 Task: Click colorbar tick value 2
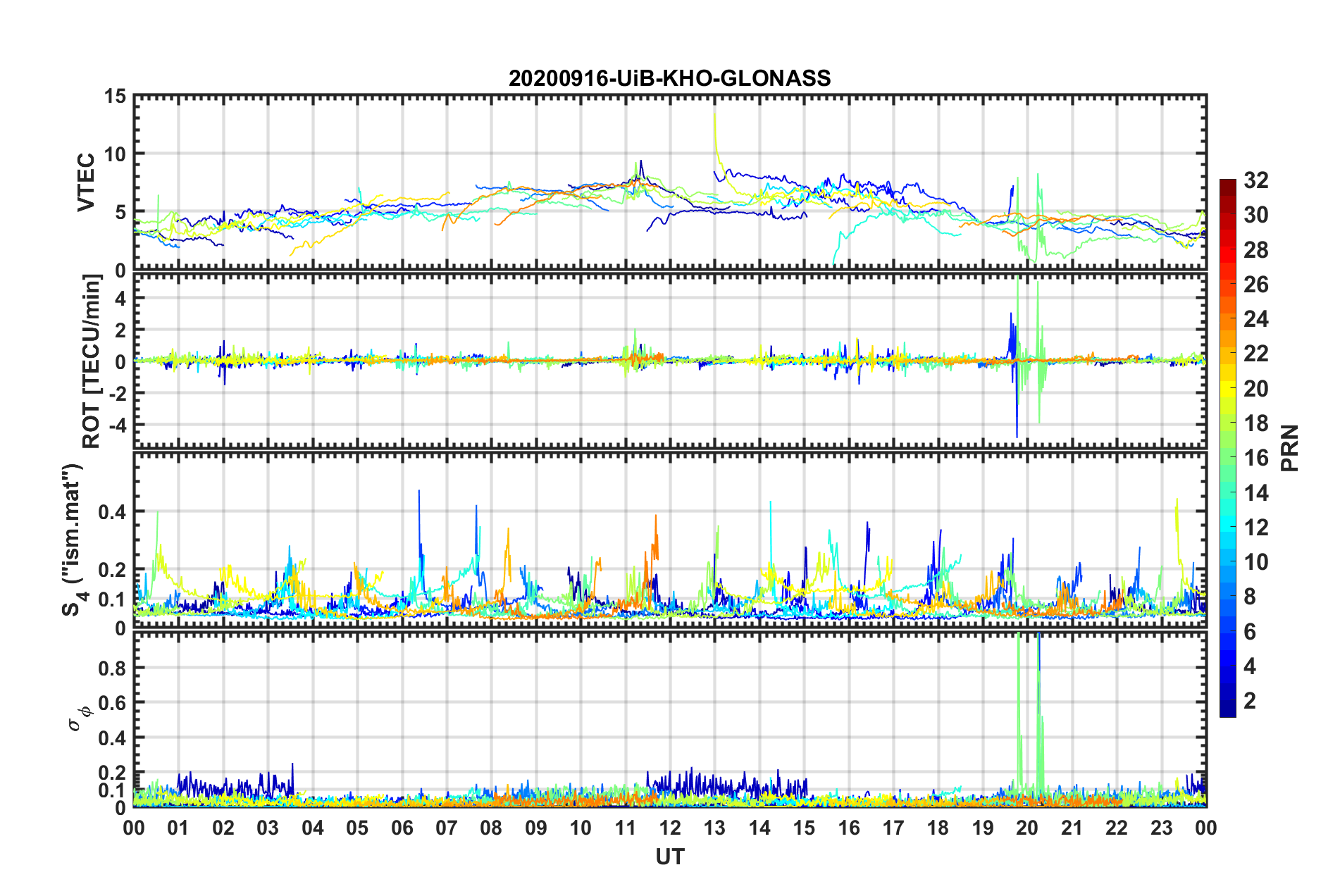(1249, 701)
